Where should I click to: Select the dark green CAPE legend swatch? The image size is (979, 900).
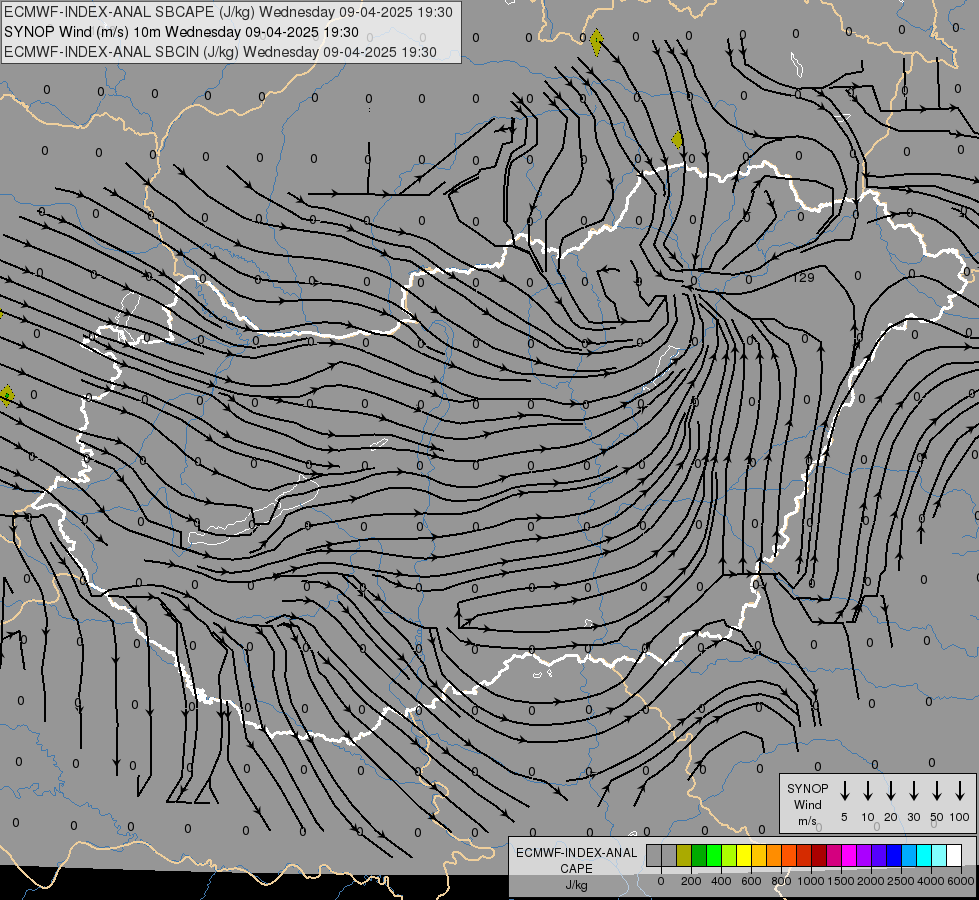(699, 855)
